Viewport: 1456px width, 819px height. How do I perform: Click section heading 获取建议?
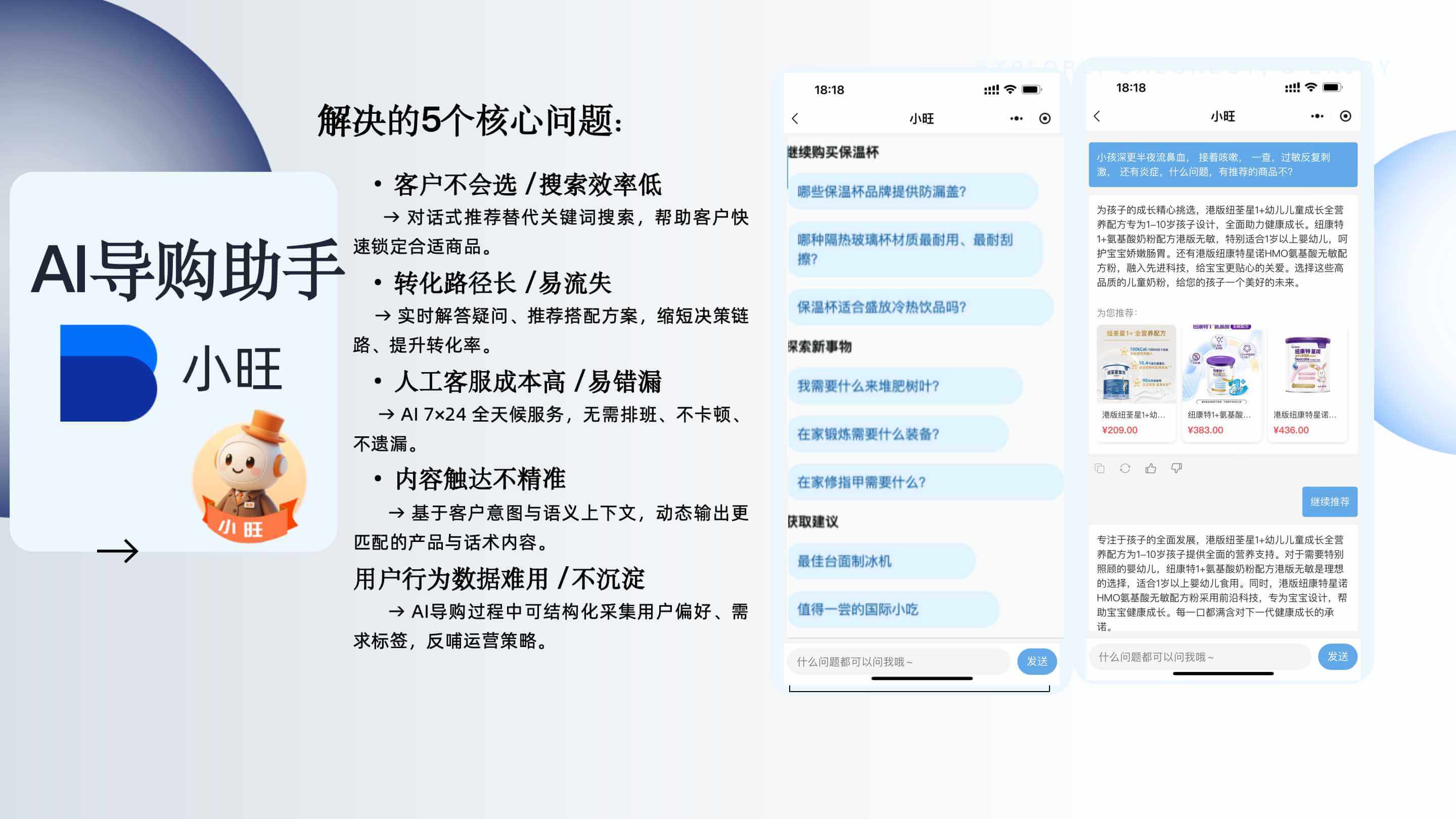[x=813, y=522]
